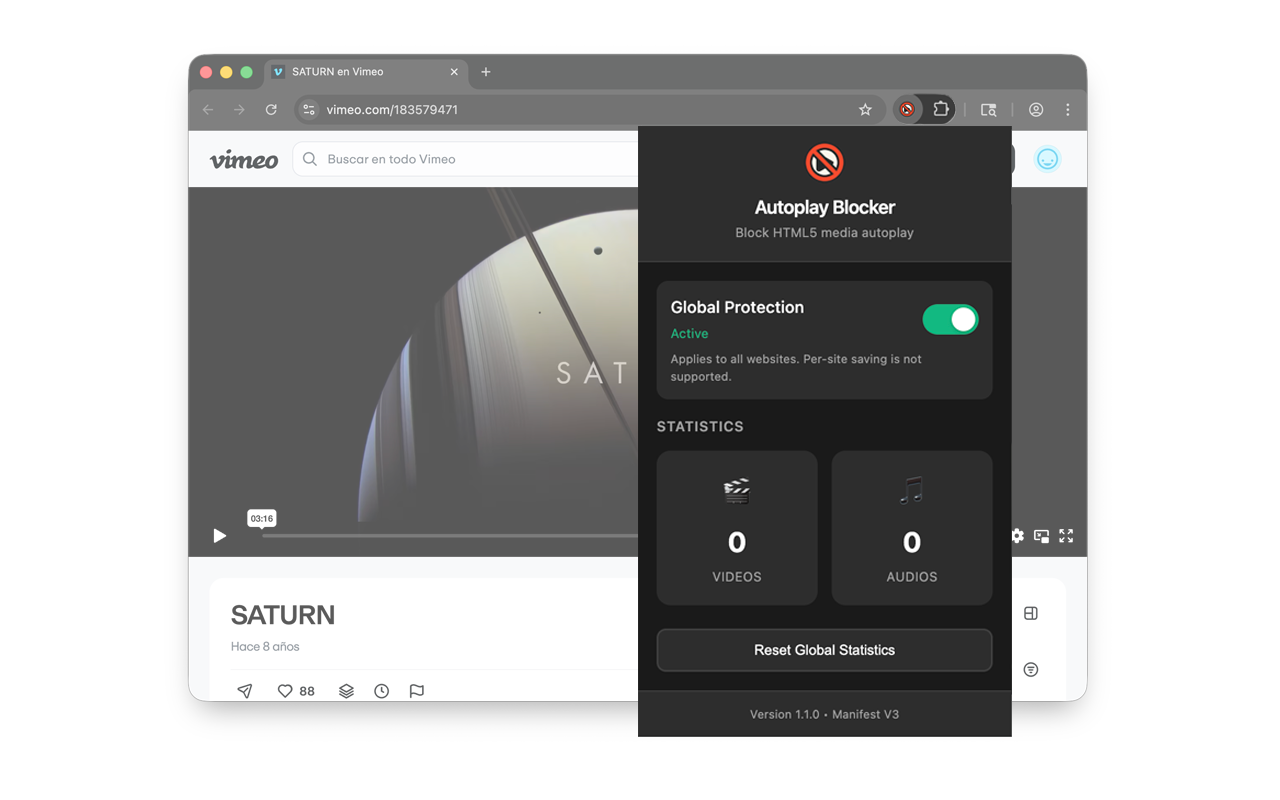The image size is (1280, 800).
Task: Open site settings from the address bar icon
Action: pos(308,110)
